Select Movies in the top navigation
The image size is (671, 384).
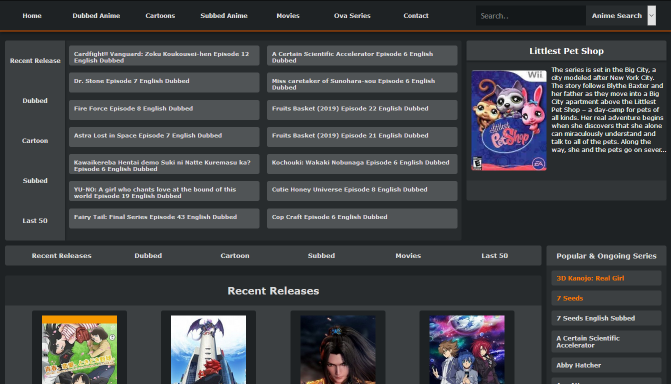[288, 16]
